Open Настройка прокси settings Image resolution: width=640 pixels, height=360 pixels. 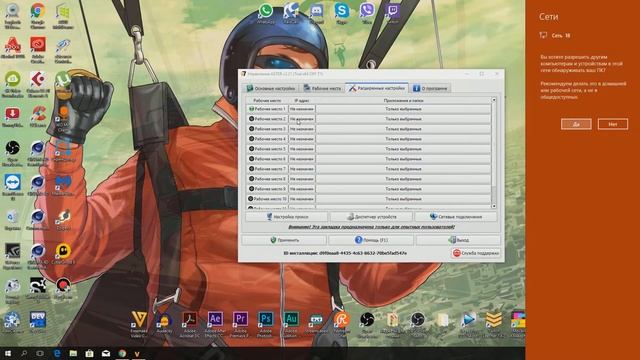point(287,217)
